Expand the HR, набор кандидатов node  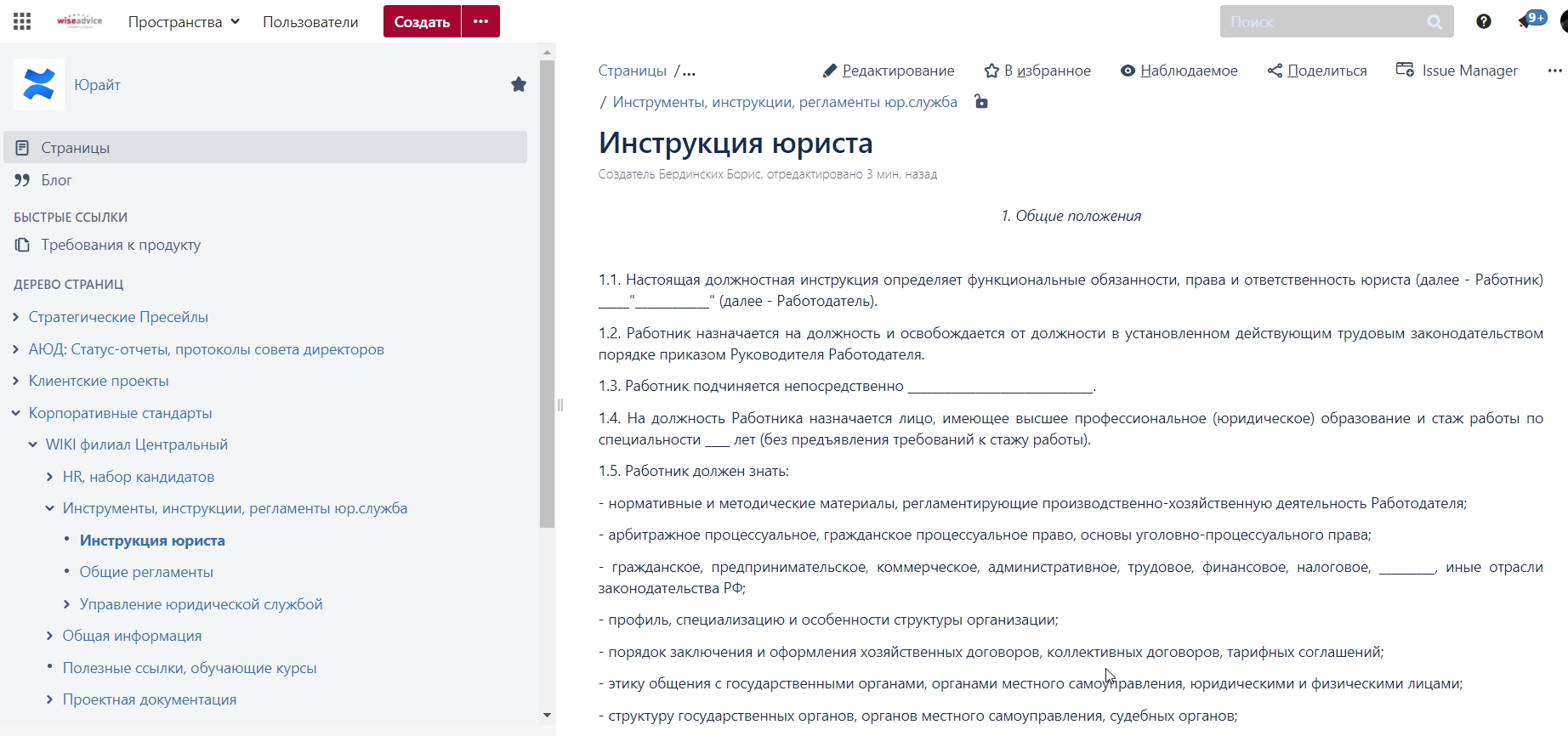click(x=50, y=477)
